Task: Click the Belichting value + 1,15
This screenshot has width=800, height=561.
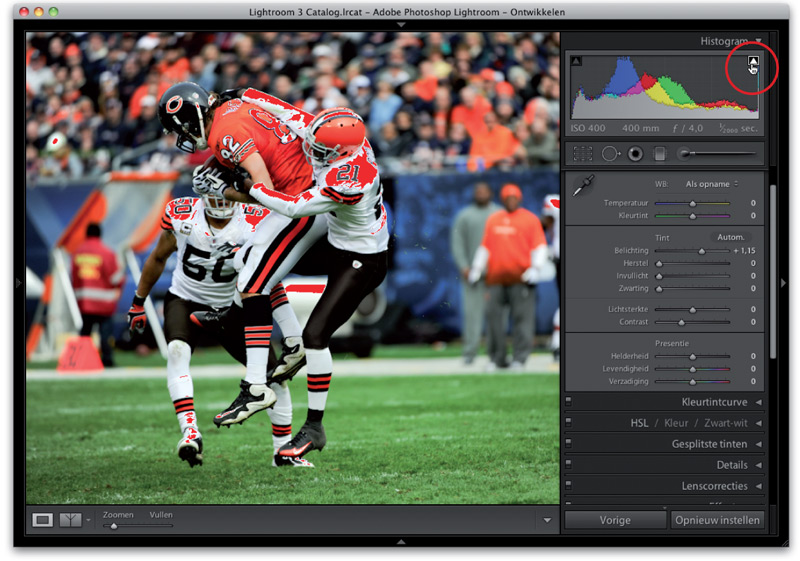Action: pyautogui.click(x=744, y=251)
